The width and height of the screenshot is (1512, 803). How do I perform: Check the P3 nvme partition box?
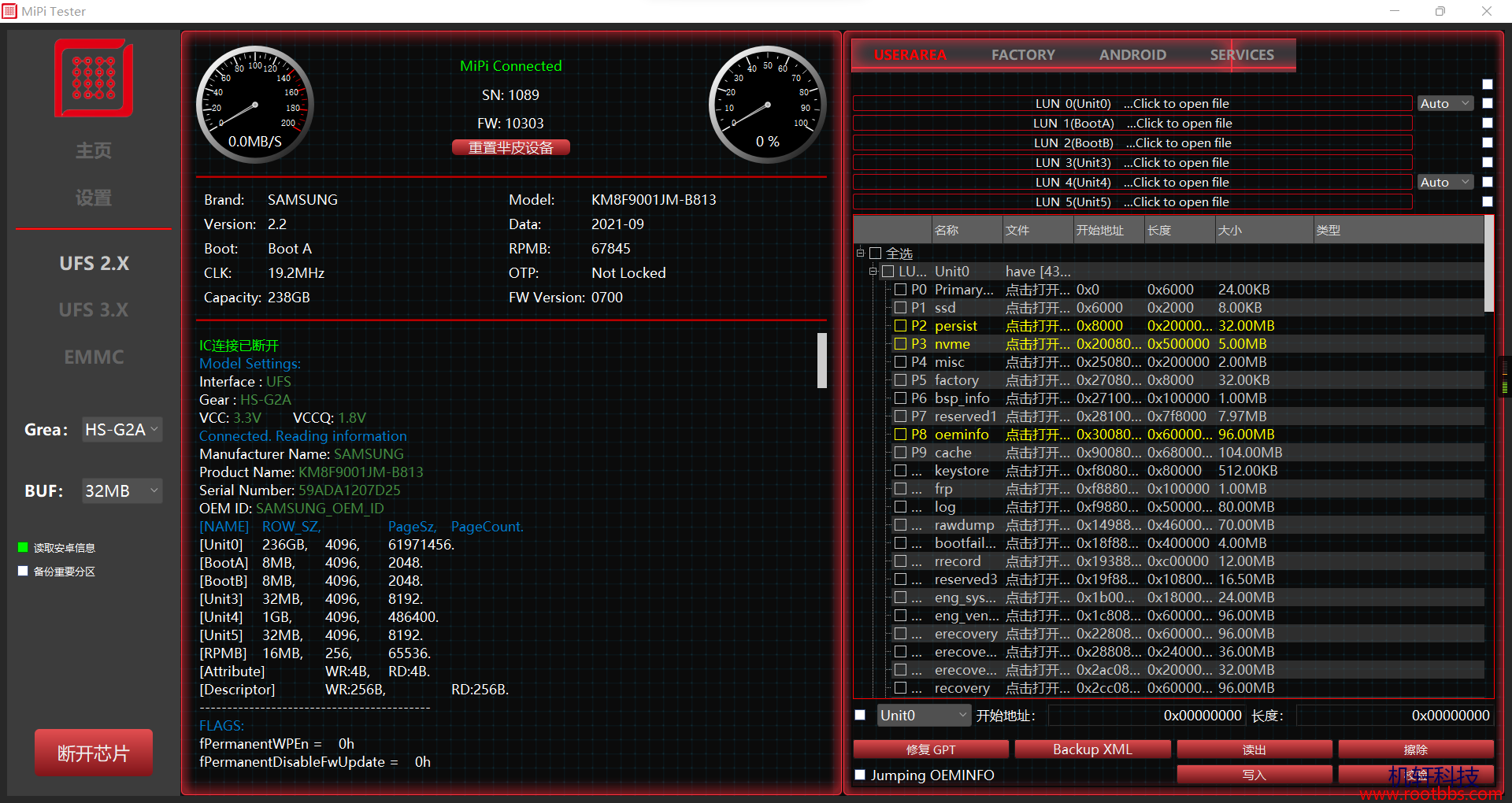900,343
